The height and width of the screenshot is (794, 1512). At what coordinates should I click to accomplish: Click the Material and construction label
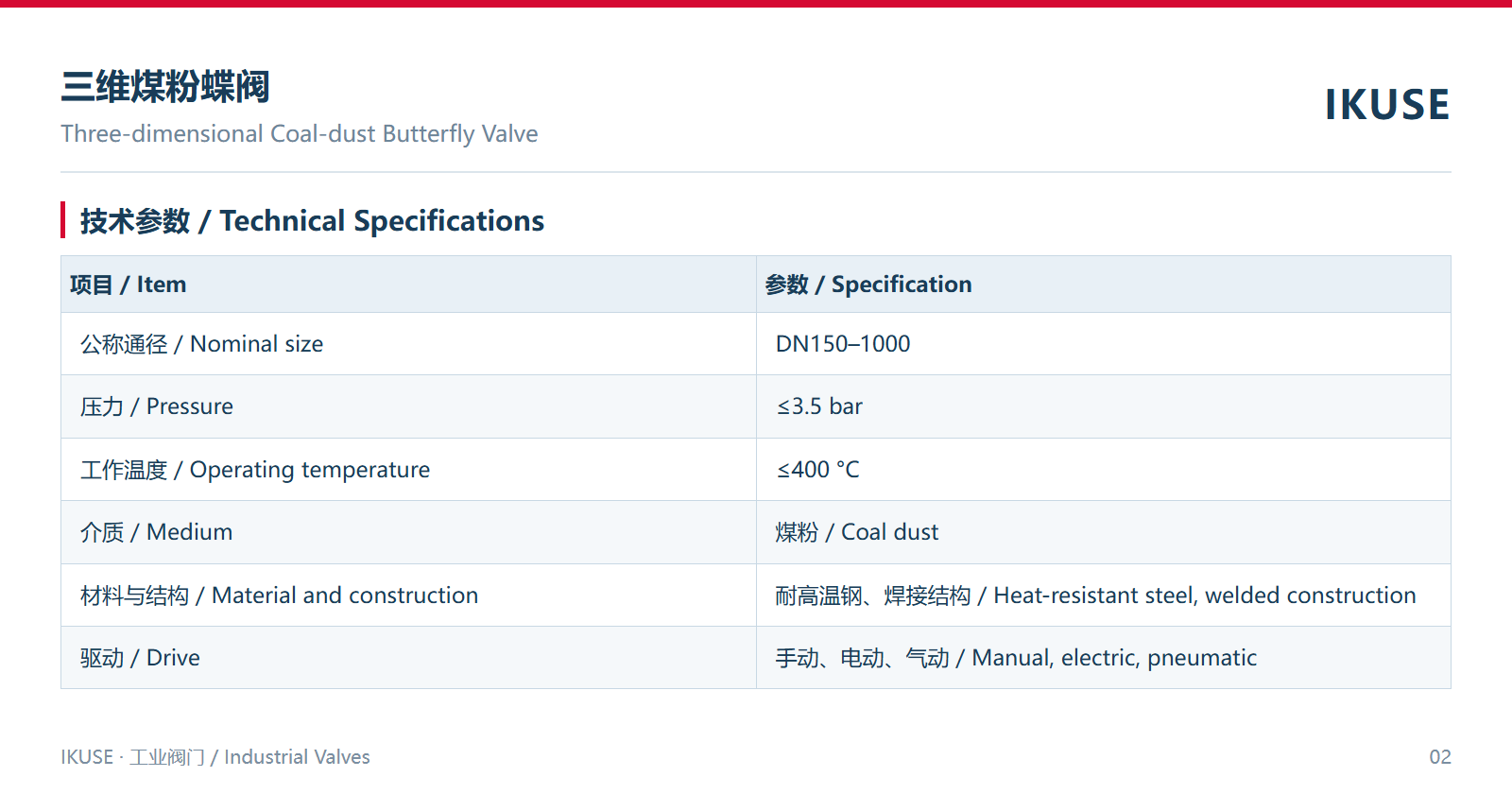279,595
